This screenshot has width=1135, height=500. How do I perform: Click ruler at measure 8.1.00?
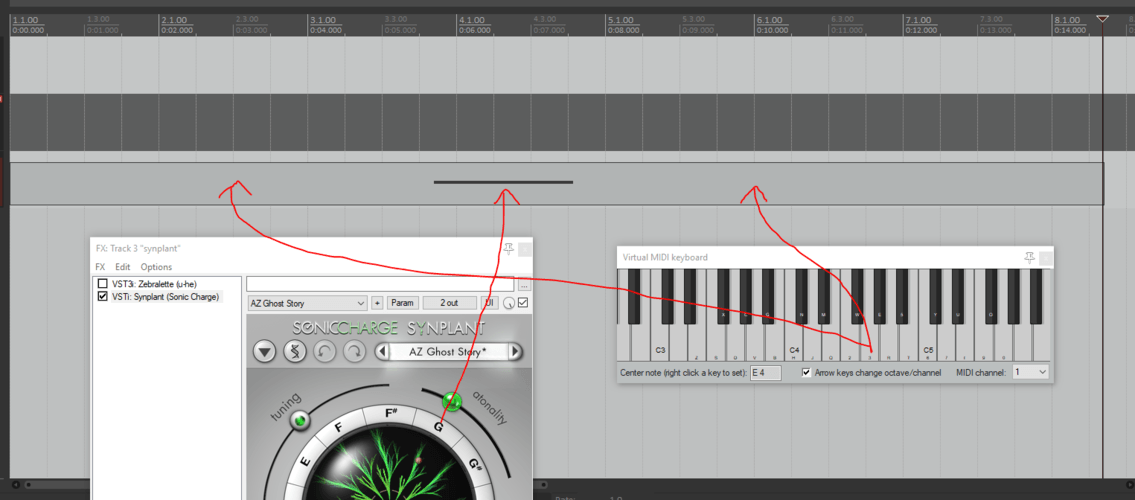(1068, 20)
